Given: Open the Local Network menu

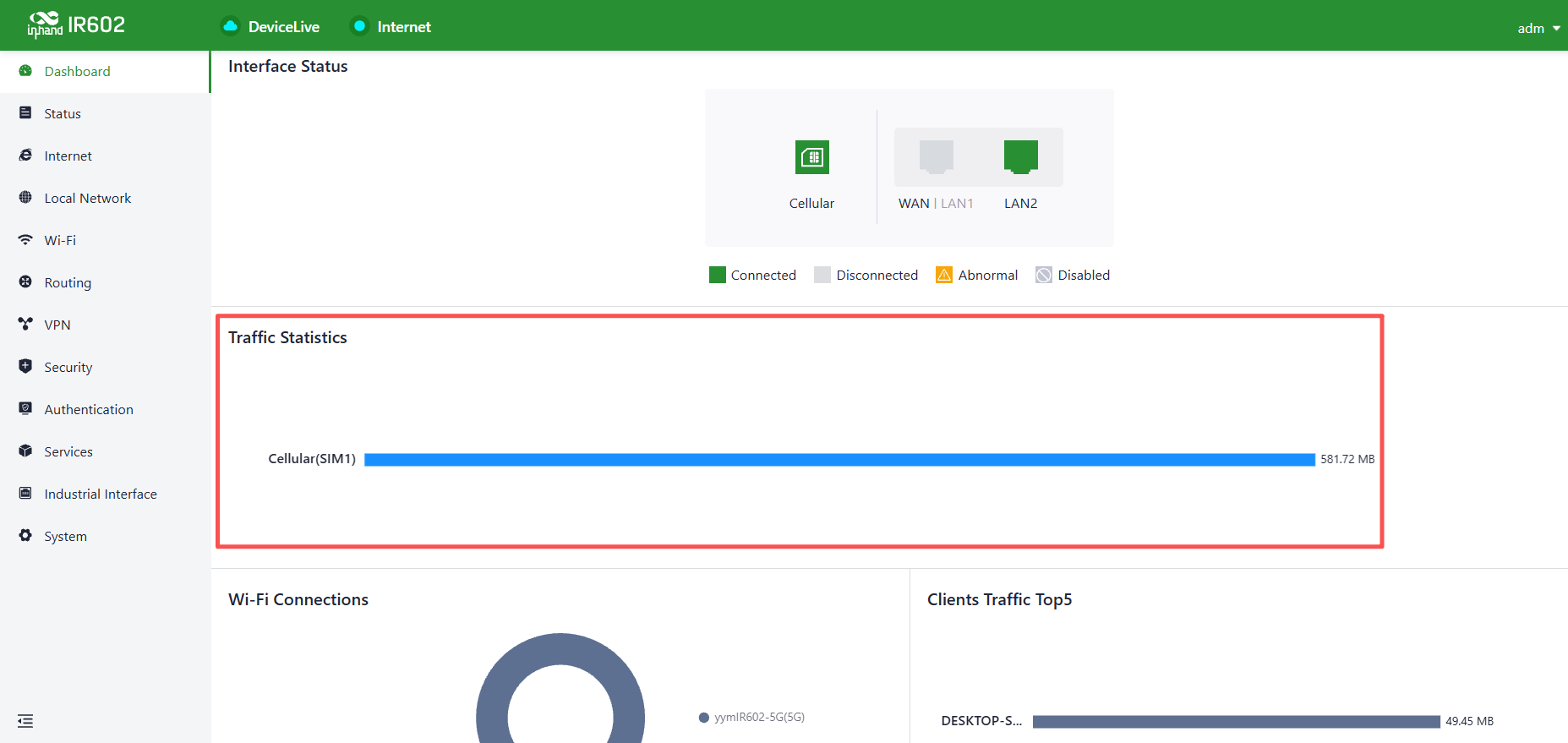Looking at the screenshot, I should (x=105, y=198).
